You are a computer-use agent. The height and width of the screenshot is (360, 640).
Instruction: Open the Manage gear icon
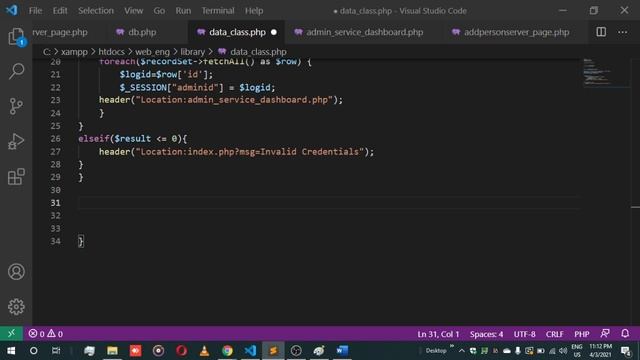[x=16, y=307]
